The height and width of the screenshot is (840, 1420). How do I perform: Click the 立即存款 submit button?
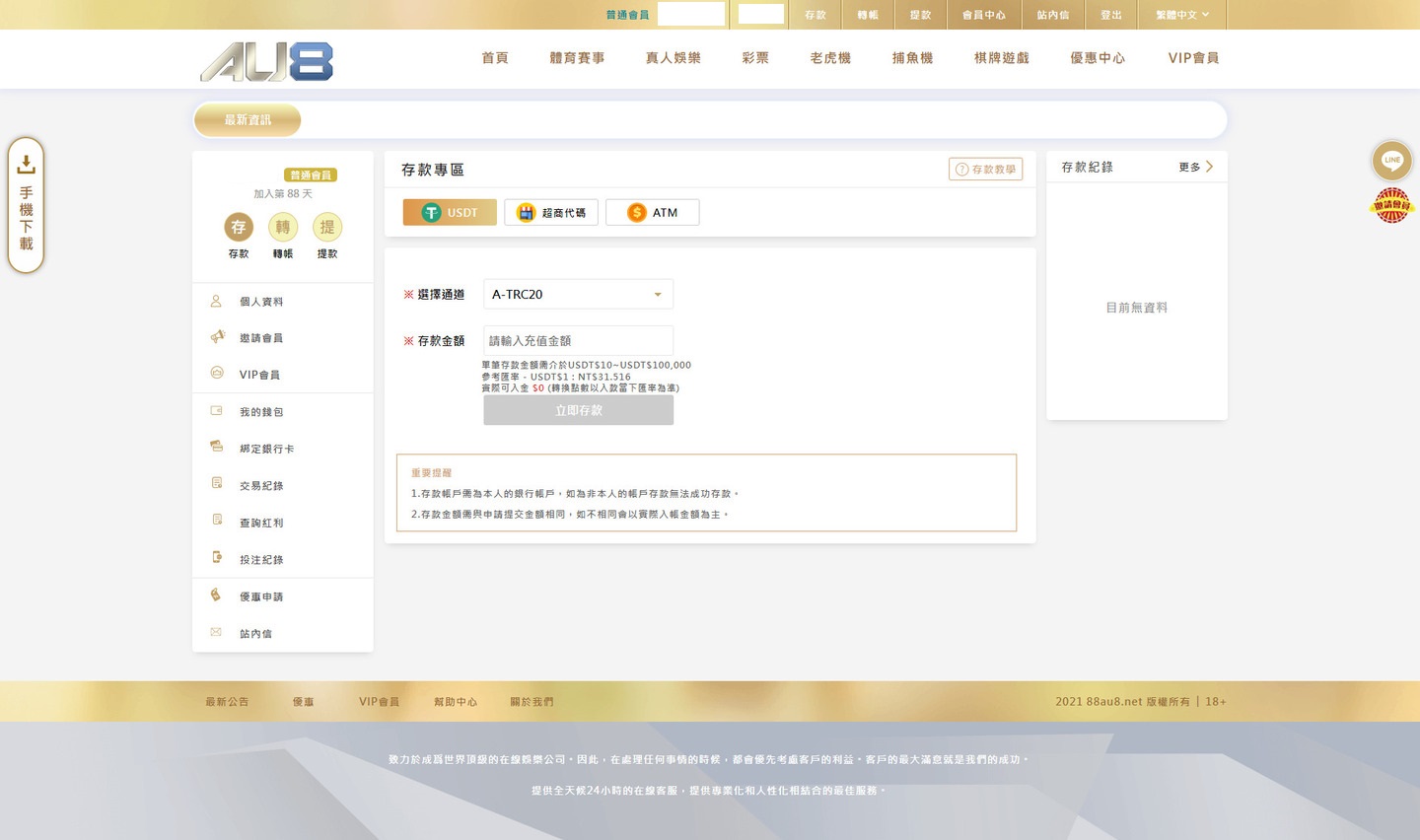pyautogui.click(x=578, y=410)
